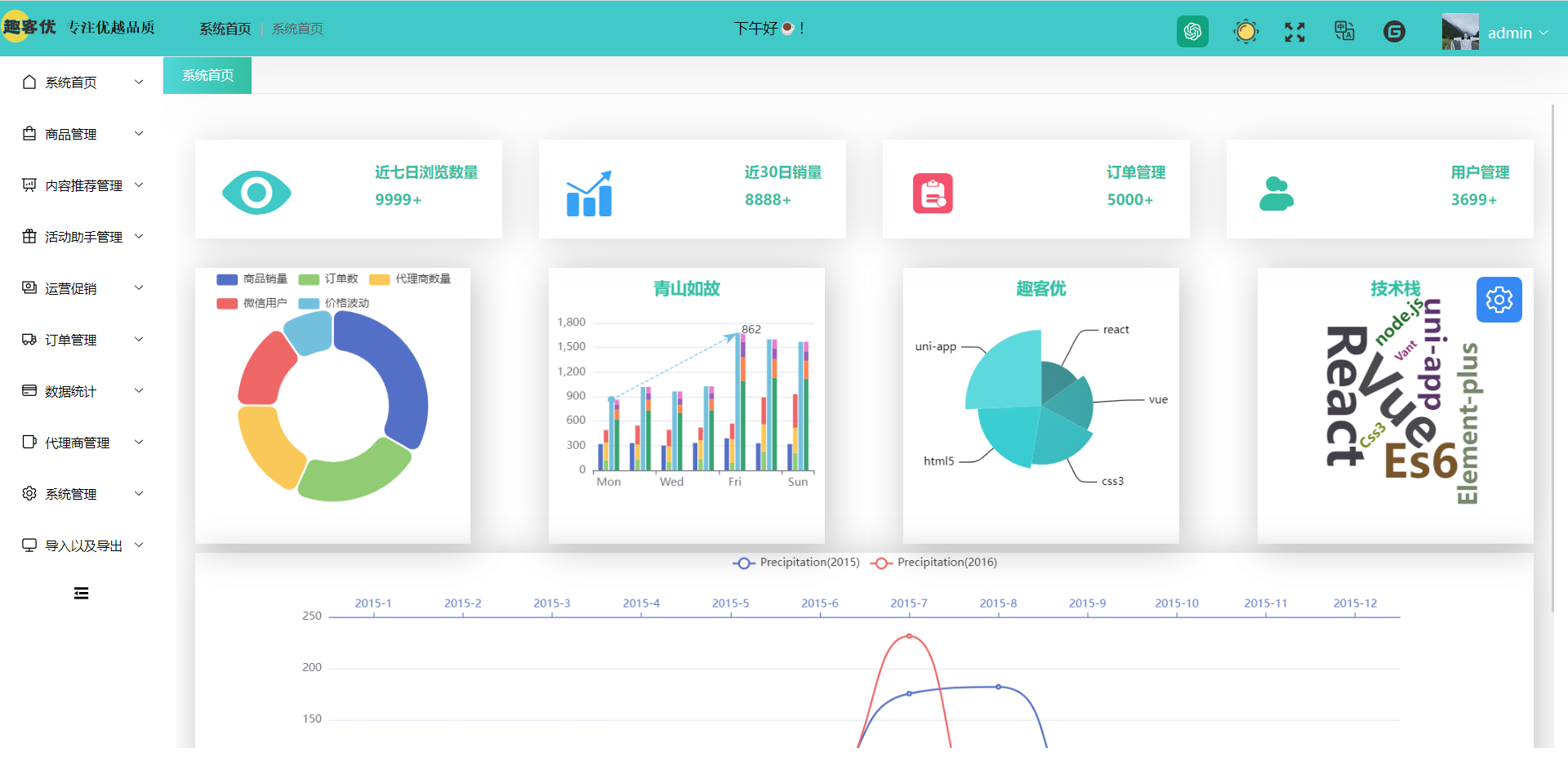Screen dimensions: 1568x761
Task: Expand the 活动助手管理 menu chevron
Action: 139,236
